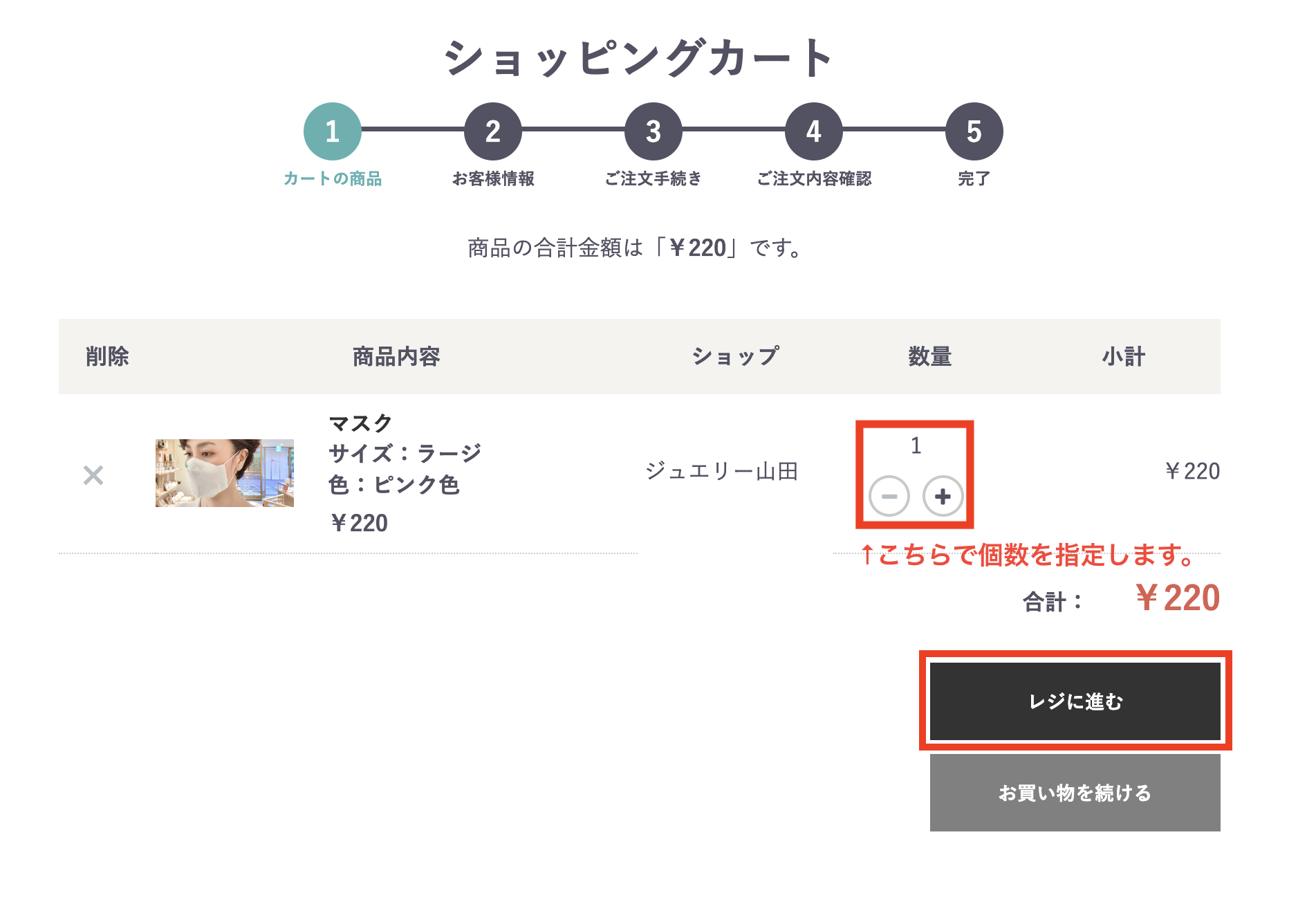Screen dimensions: 1316x911
Task: Click step 3 circle in the progress bar
Action: pyautogui.click(x=654, y=131)
